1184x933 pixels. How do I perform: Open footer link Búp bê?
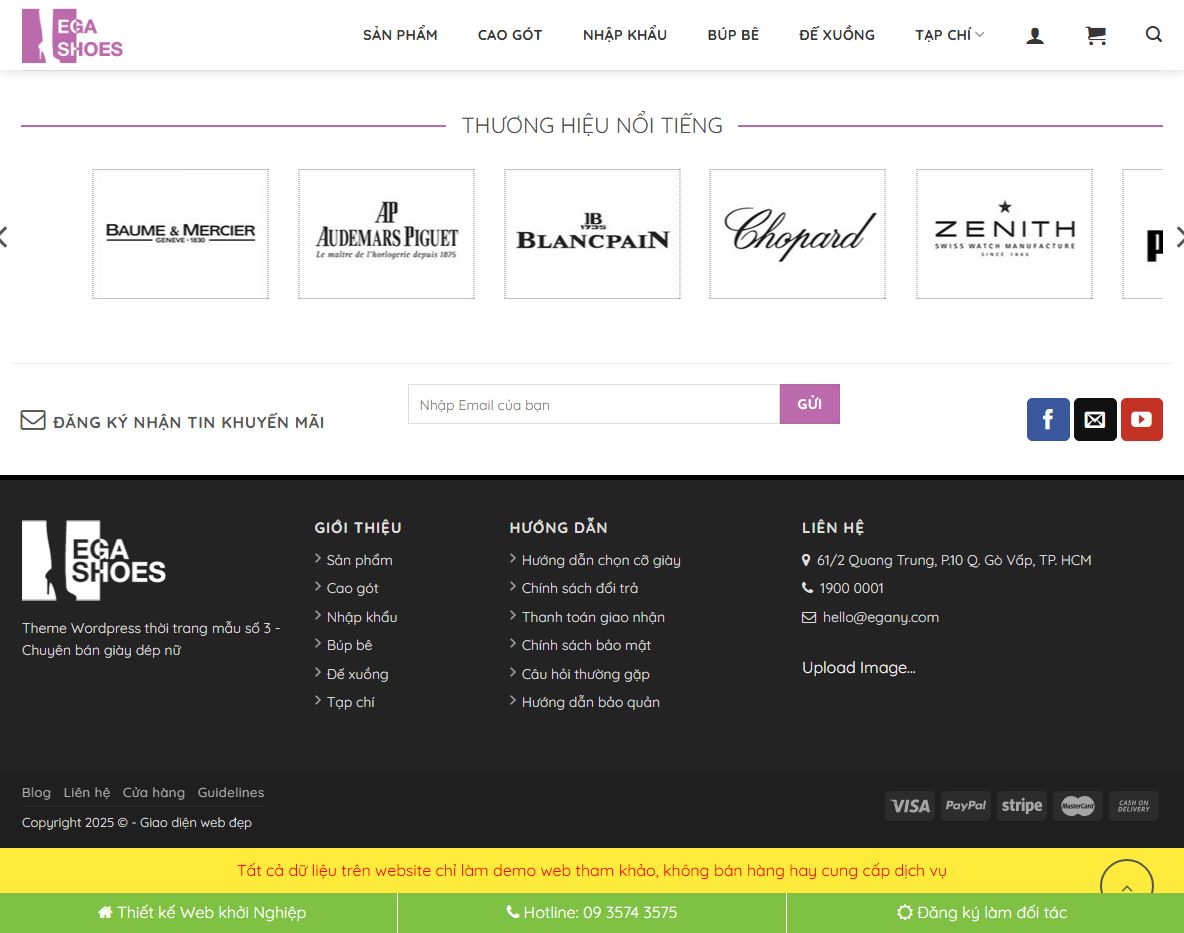350,645
